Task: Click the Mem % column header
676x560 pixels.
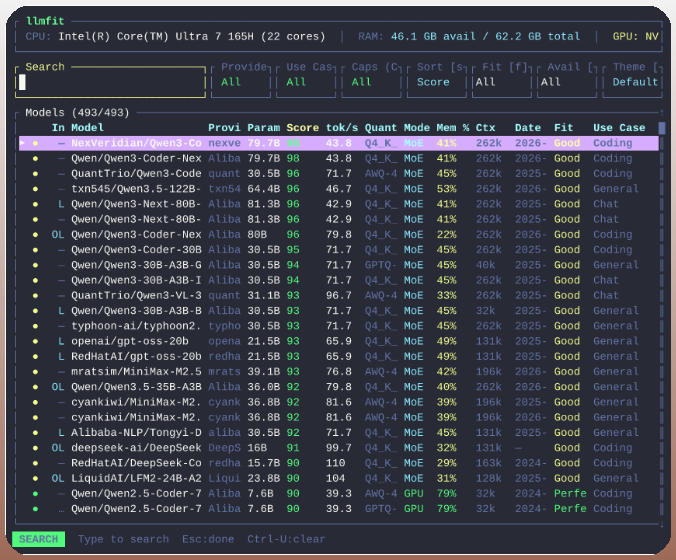Action: click(453, 128)
